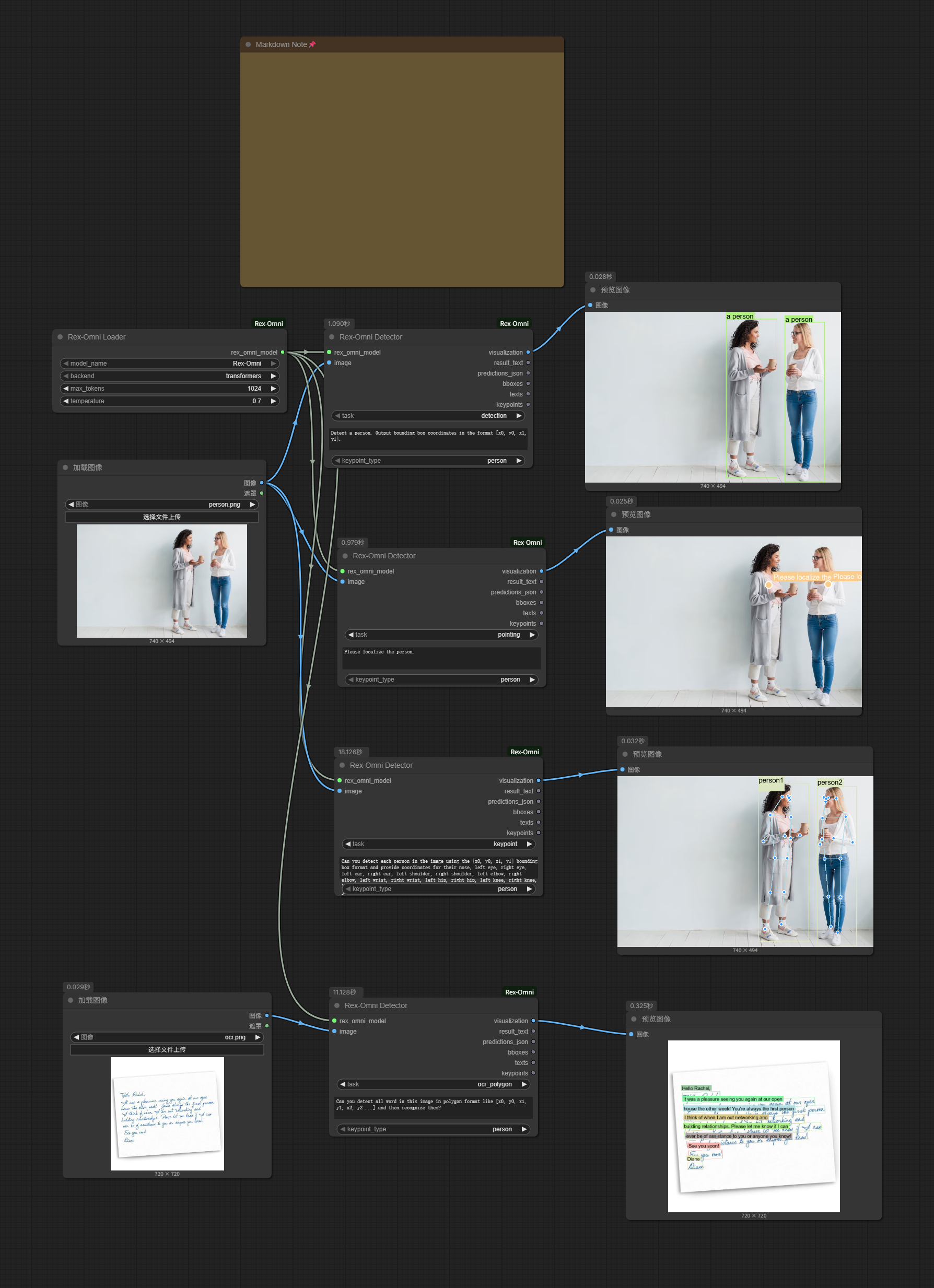This screenshot has height=1288, width=934.
Task: Open the model_name combo showing Rex-Omni
Action: click(169, 364)
